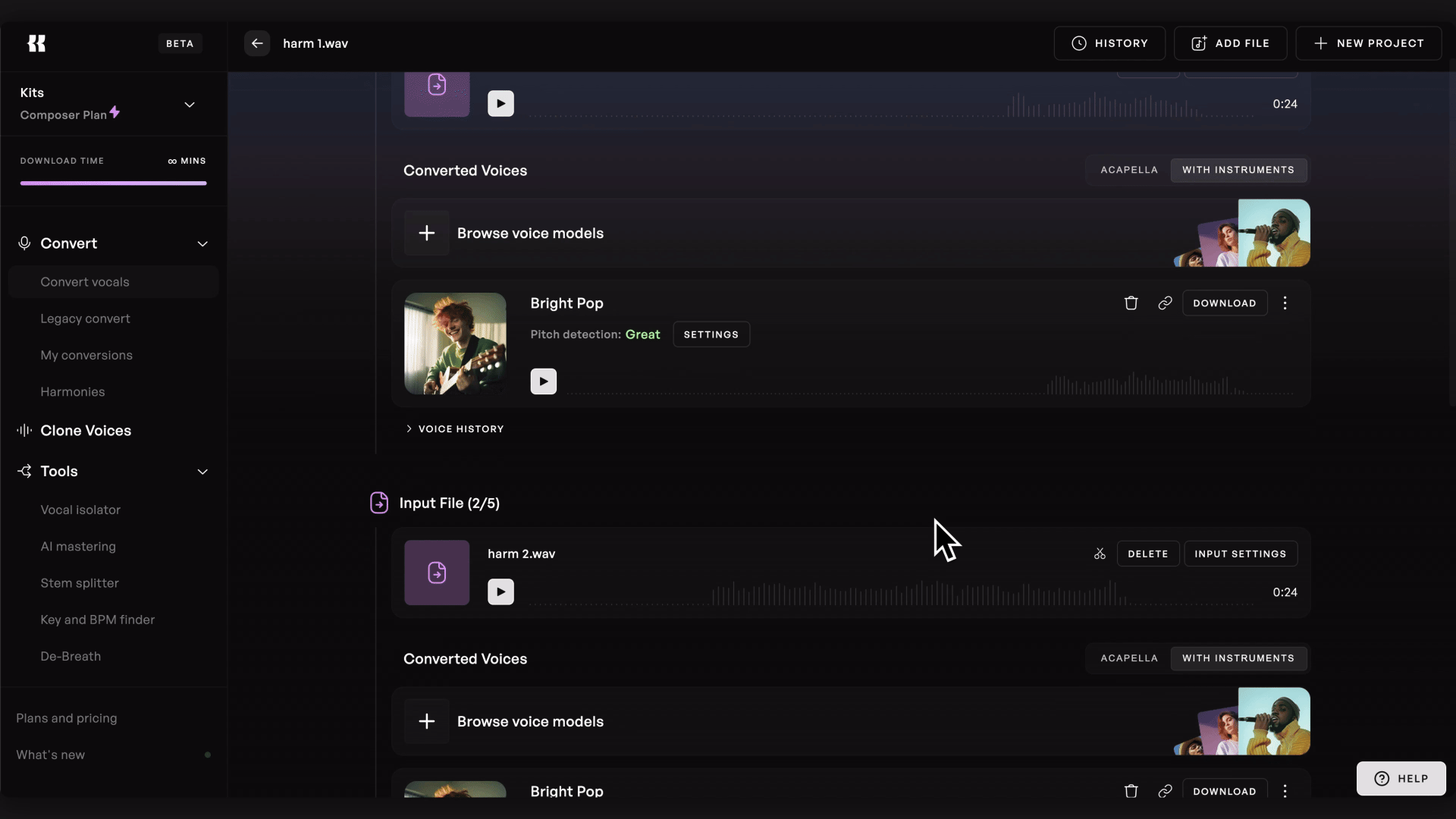Viewport: 1456px width, 819px height.
Task: Open What's new link
Action: 50,755
